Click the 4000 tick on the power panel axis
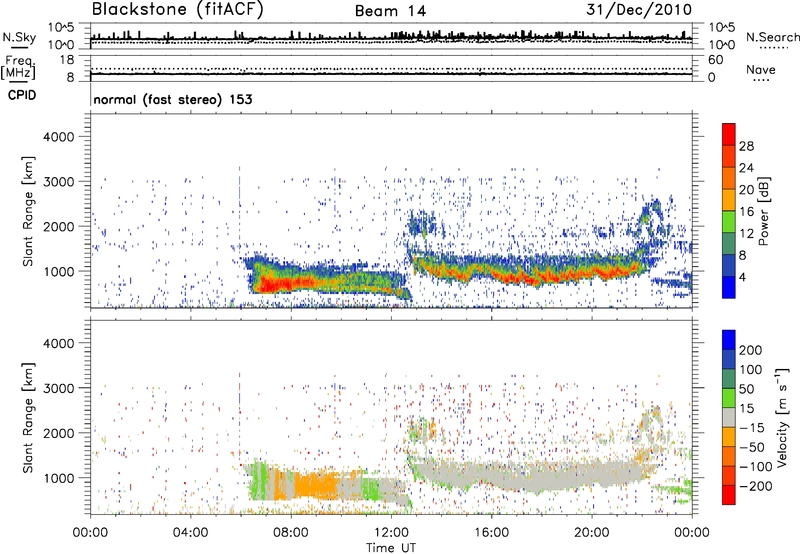Screen dimensions: 800x554 tap(58, 137)
